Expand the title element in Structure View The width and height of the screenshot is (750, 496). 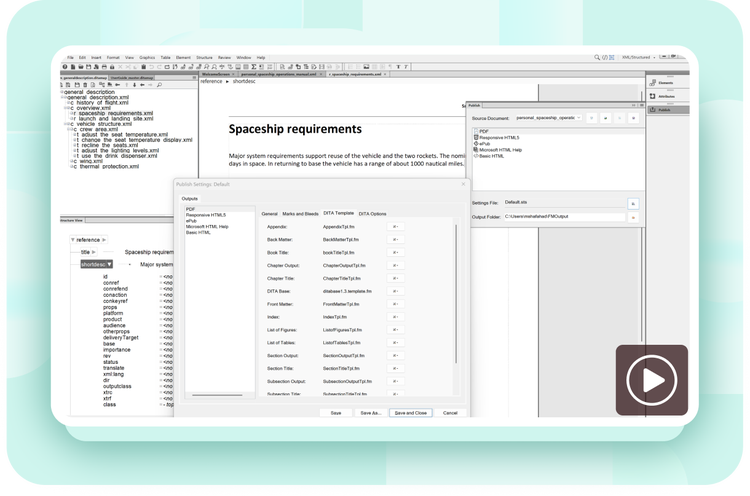tap(94, 252)
